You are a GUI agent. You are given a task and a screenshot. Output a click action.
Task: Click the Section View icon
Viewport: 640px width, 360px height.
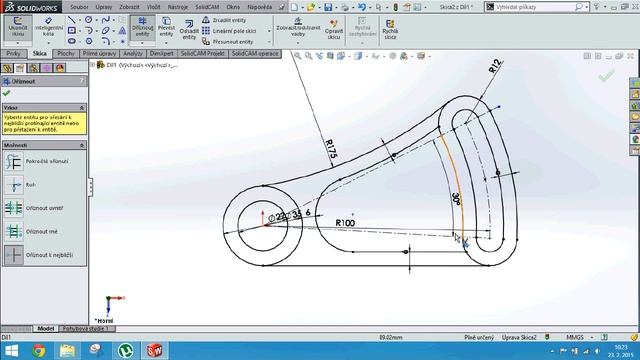[330, 56]
